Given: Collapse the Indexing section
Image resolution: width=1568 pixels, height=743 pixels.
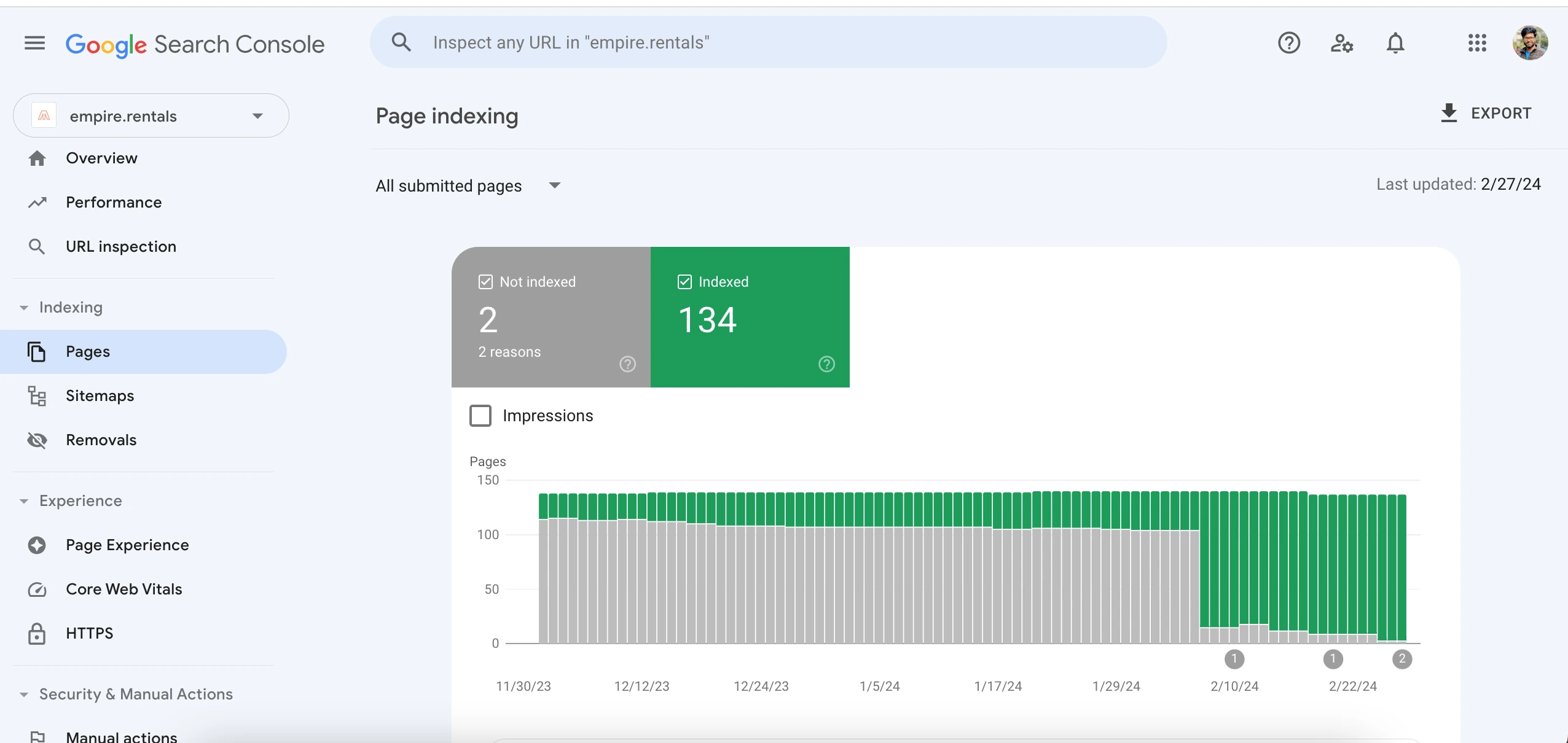Looking at the screenshot, I should [61, 307].
